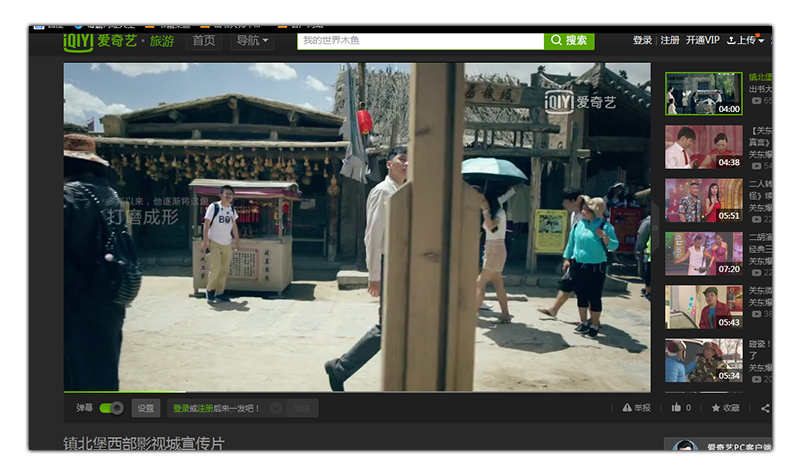Click the green search button

(569, 41)
